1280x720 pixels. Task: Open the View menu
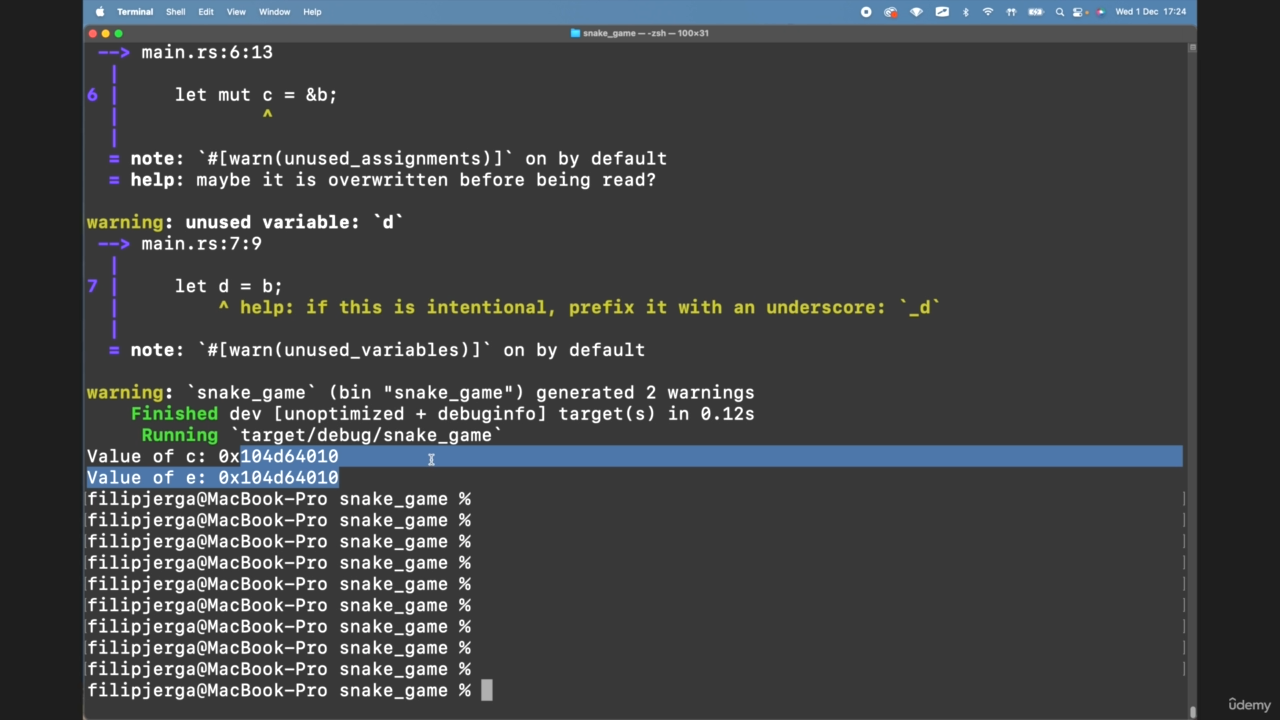coord(236,12)
